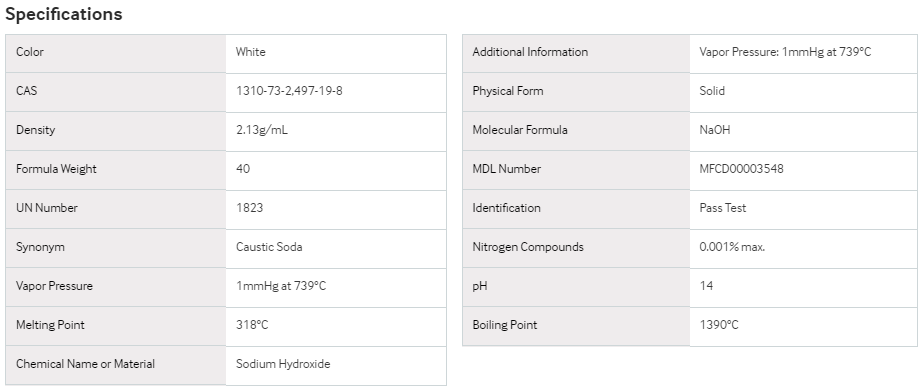Click the Color label cell
The width and height of the screenshot is (924, 392).
(116, 52)
